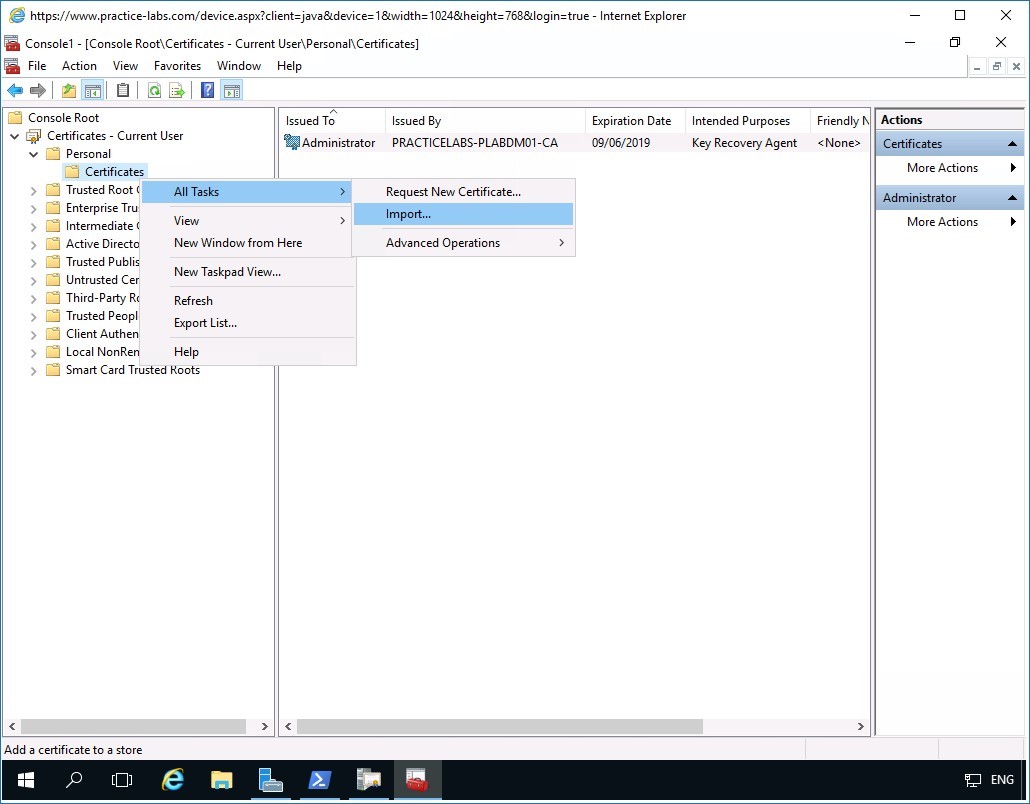Open PowerShell from the taskbar
The height and width of the screenshot is (804, 1030).
point(319,780)
